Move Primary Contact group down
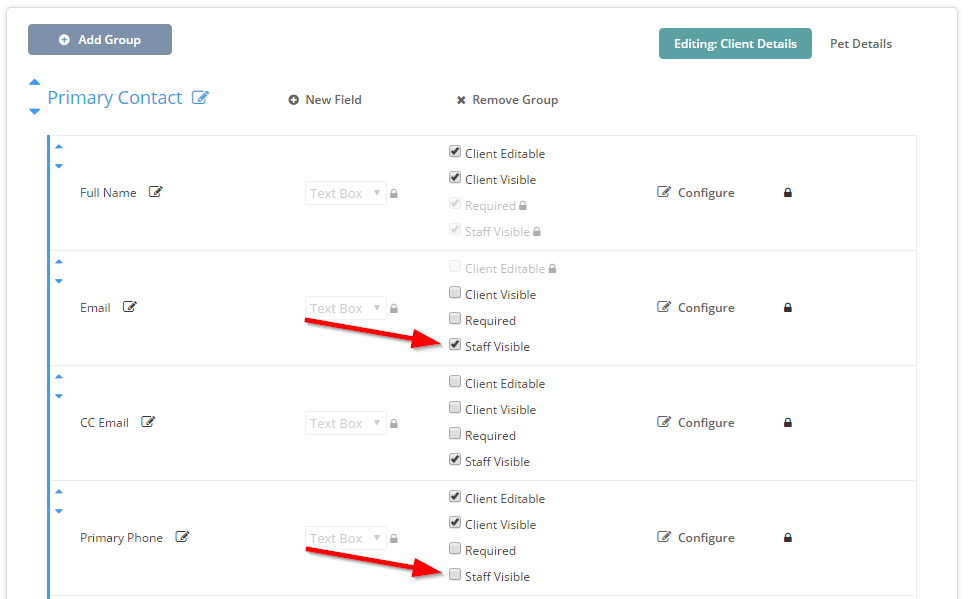 coord(35,111)
